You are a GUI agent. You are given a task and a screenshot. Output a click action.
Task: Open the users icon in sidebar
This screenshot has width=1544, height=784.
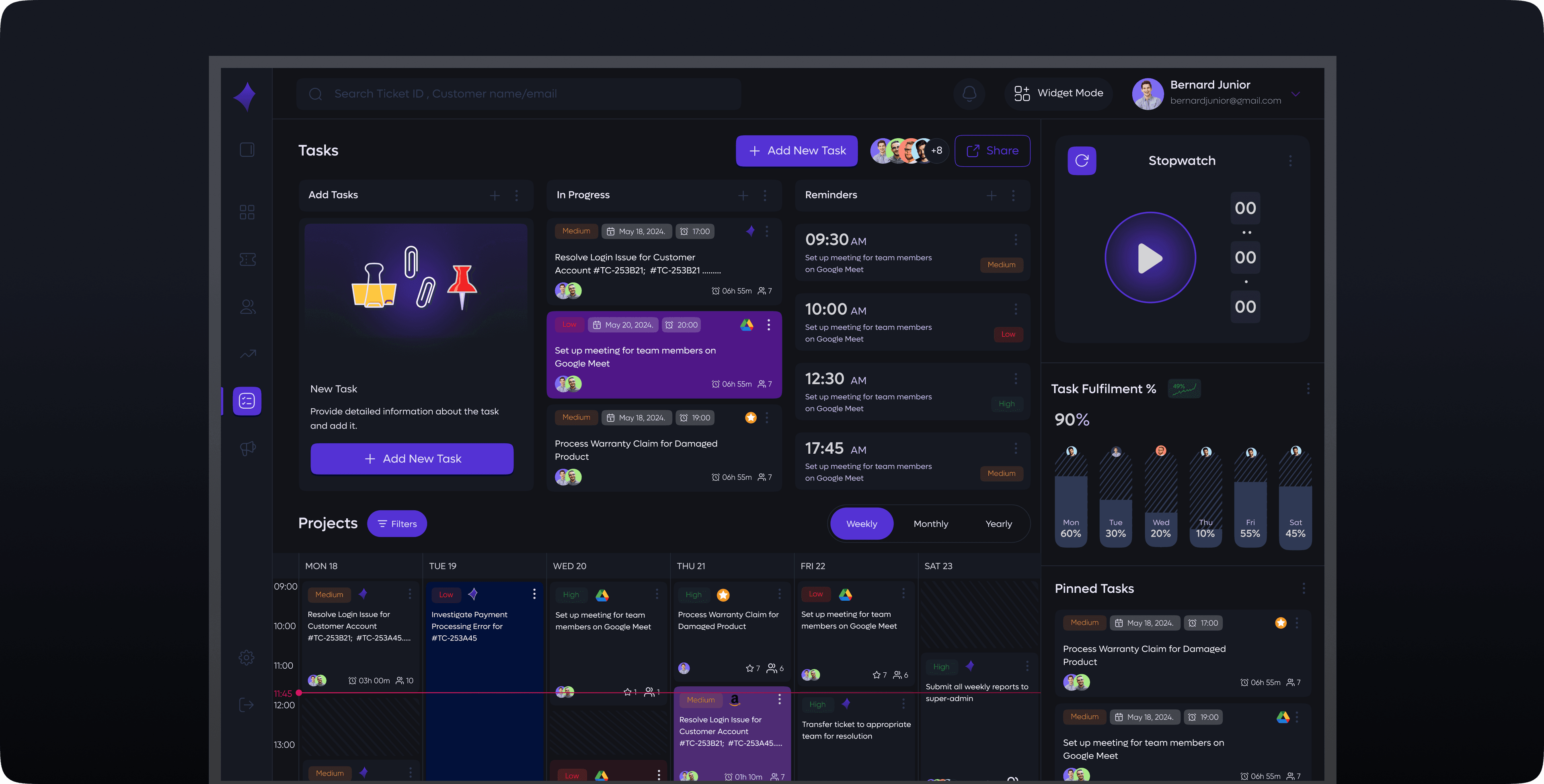click(248, 307)
